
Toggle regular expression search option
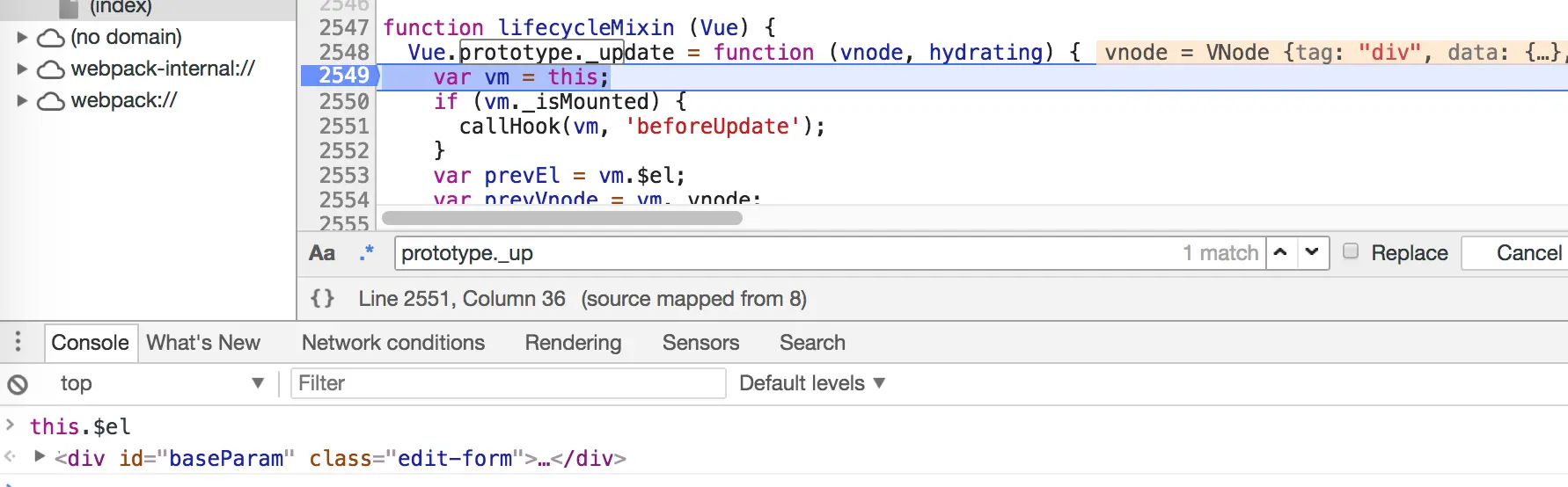pyautogui.click(x=367, y=253)
